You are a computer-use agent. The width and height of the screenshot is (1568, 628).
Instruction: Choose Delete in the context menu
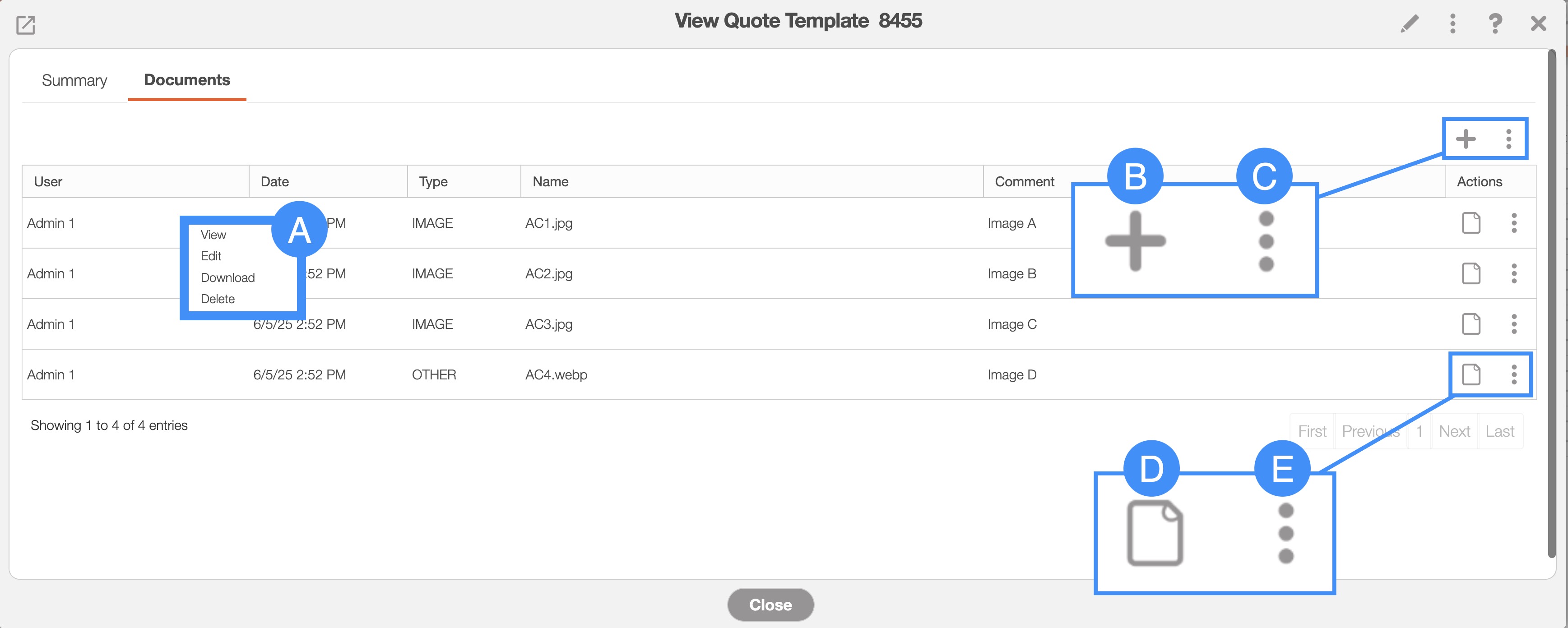click(x=217, y=299)
